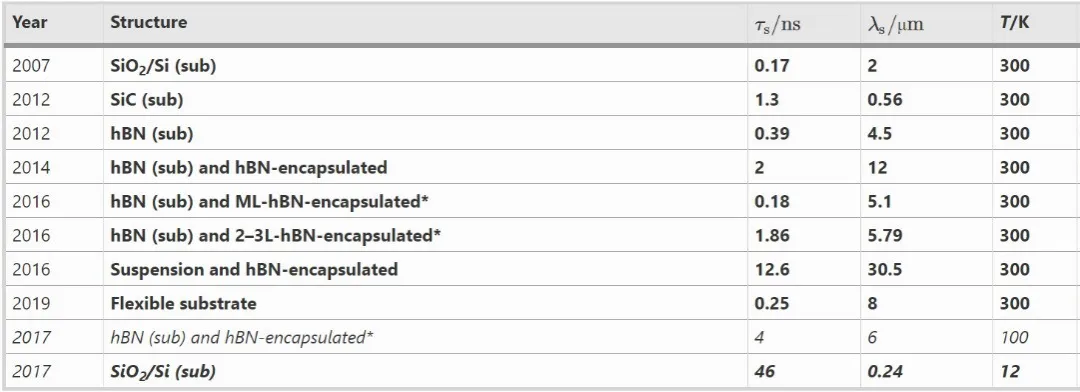Click the T/K column header
This screenshot has width=1080, height=392.
point(1015,22)
